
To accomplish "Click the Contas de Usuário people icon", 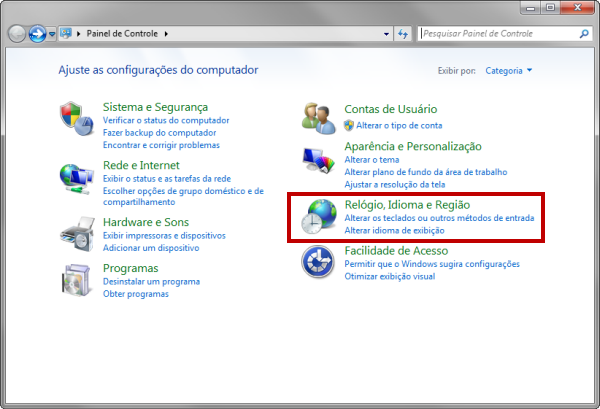I will coord(318,117).
